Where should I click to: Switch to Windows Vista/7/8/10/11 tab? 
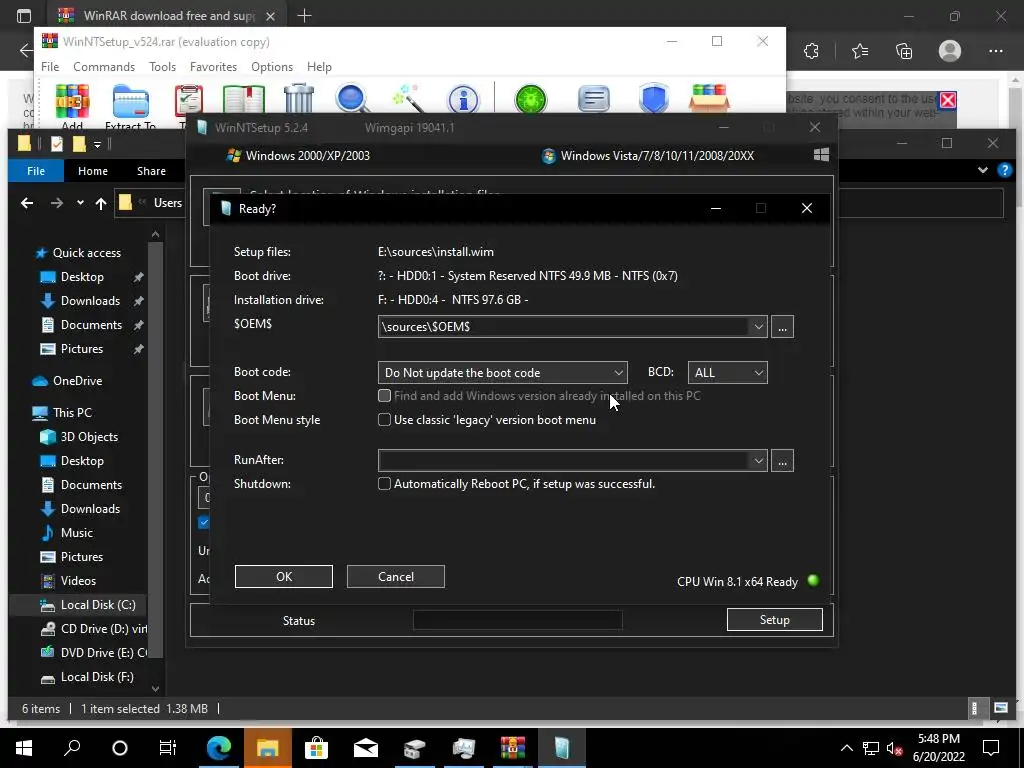point(648,155)
